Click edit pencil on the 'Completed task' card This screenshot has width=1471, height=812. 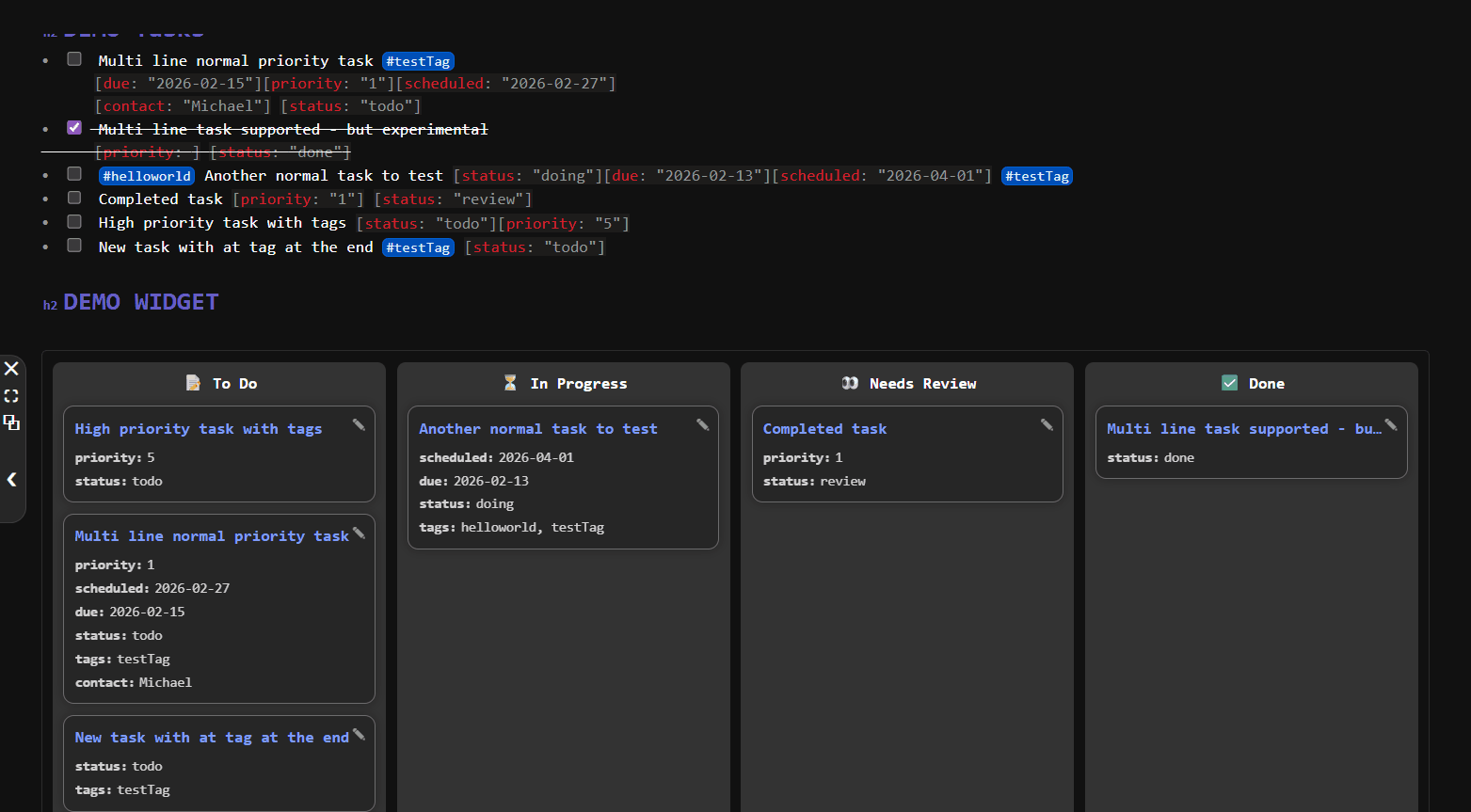point(1047,425)
